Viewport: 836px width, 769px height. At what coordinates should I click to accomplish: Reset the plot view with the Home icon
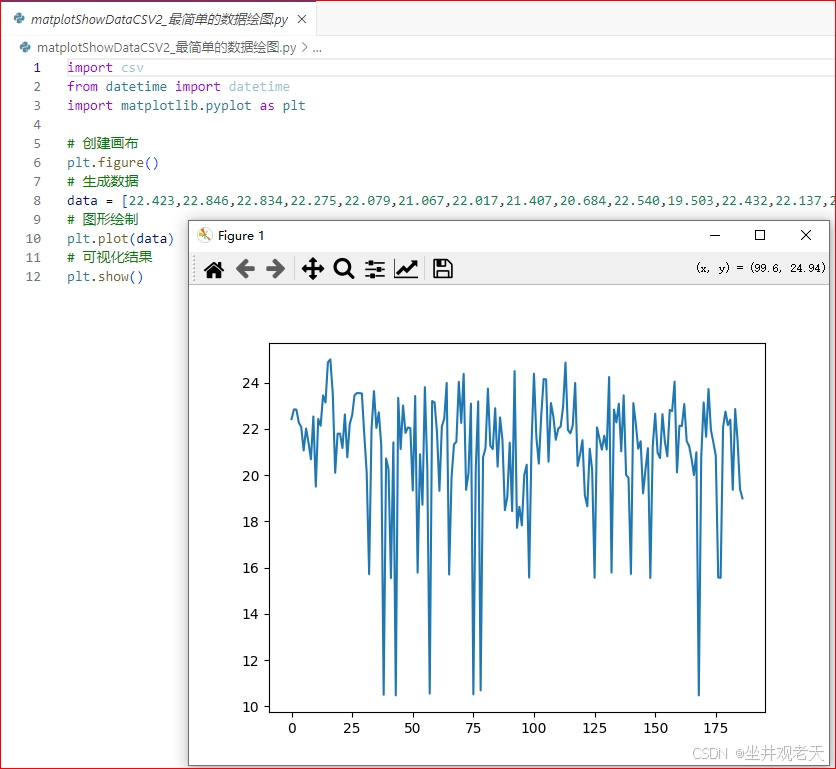point(213,268)
